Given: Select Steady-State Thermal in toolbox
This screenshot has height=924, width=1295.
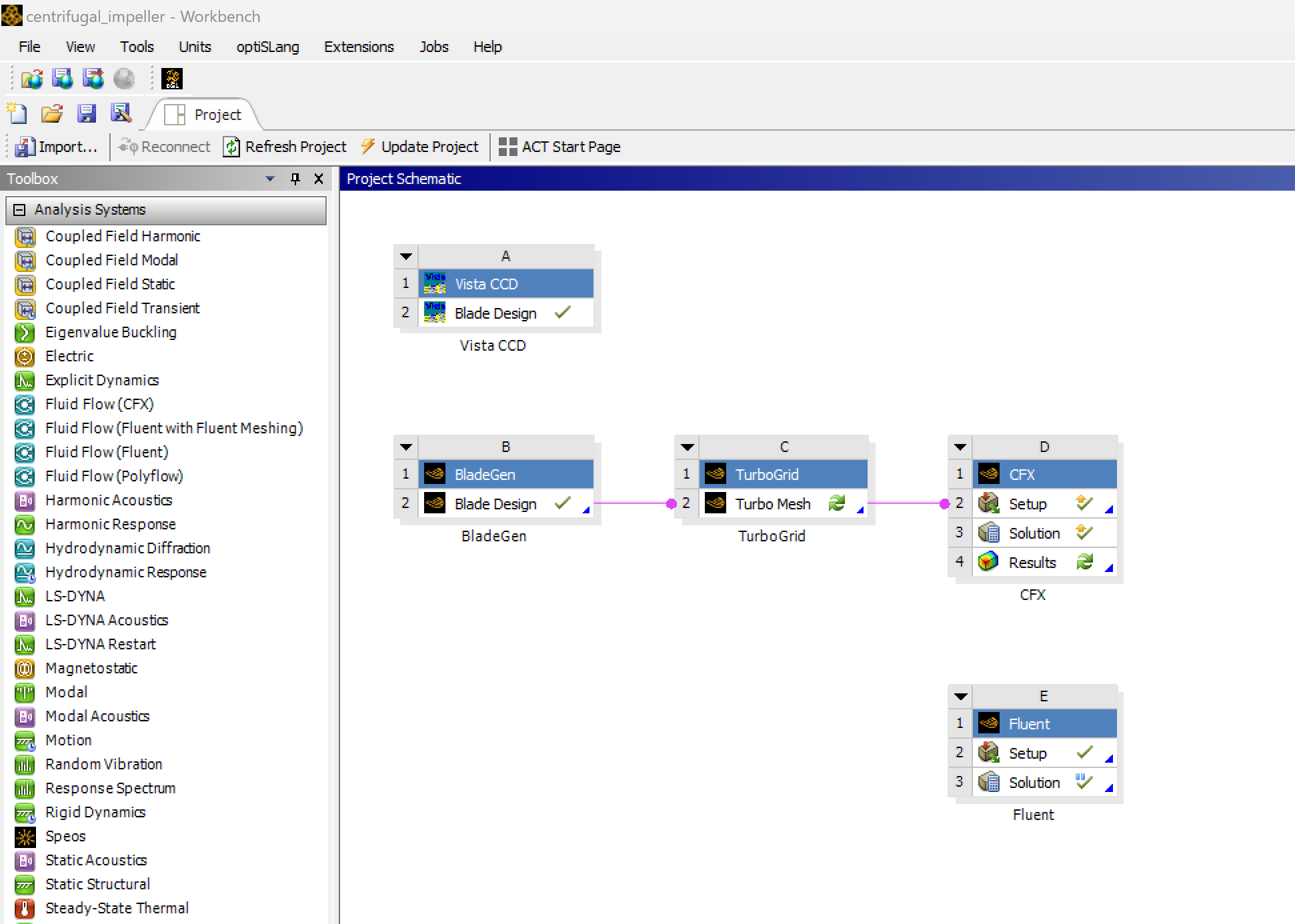Looking at the screenshot, I should click(x=117, y=908).
